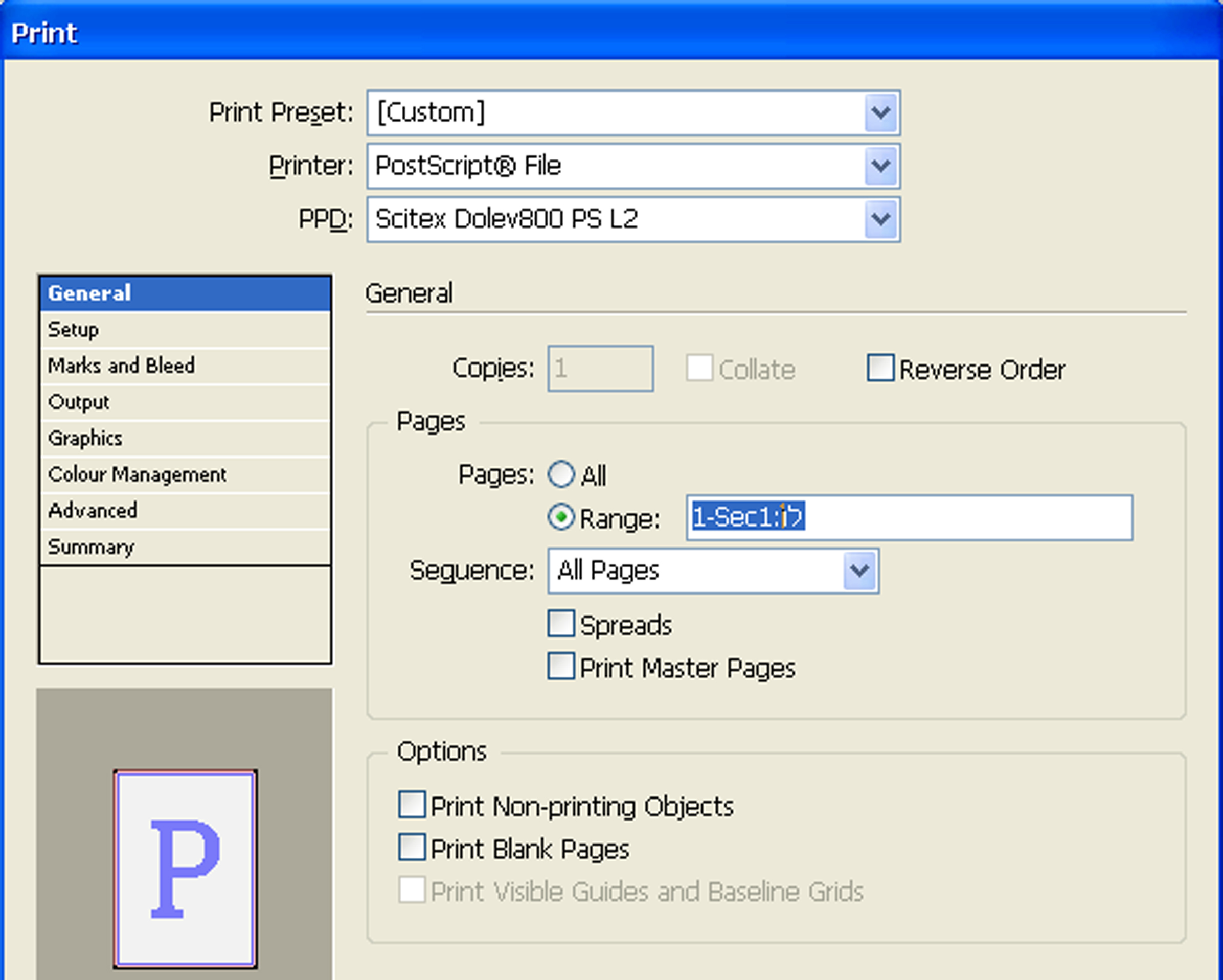Open the Print Preset dropdown
The height and width of the screenshot is (980, 1223).
(880, 113)
